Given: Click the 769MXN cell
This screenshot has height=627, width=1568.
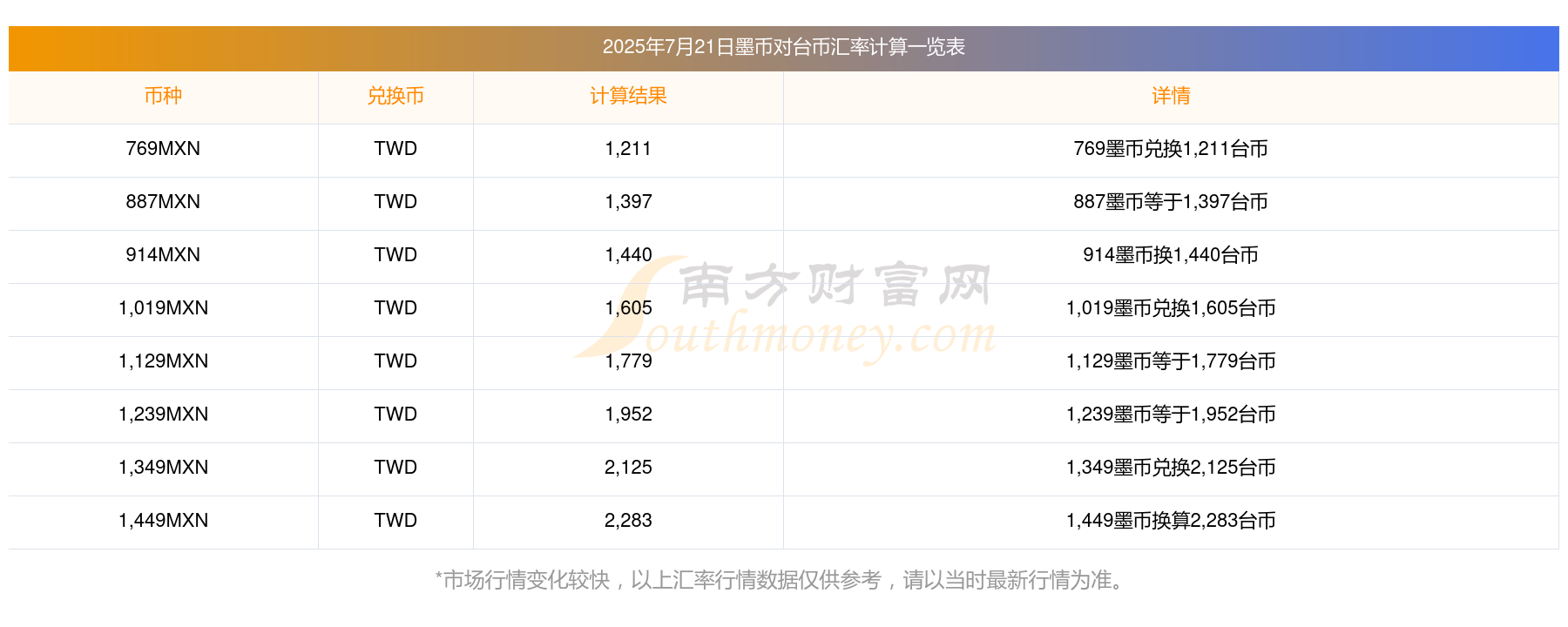Looking at the screenshot, I should tap(163, 149).
